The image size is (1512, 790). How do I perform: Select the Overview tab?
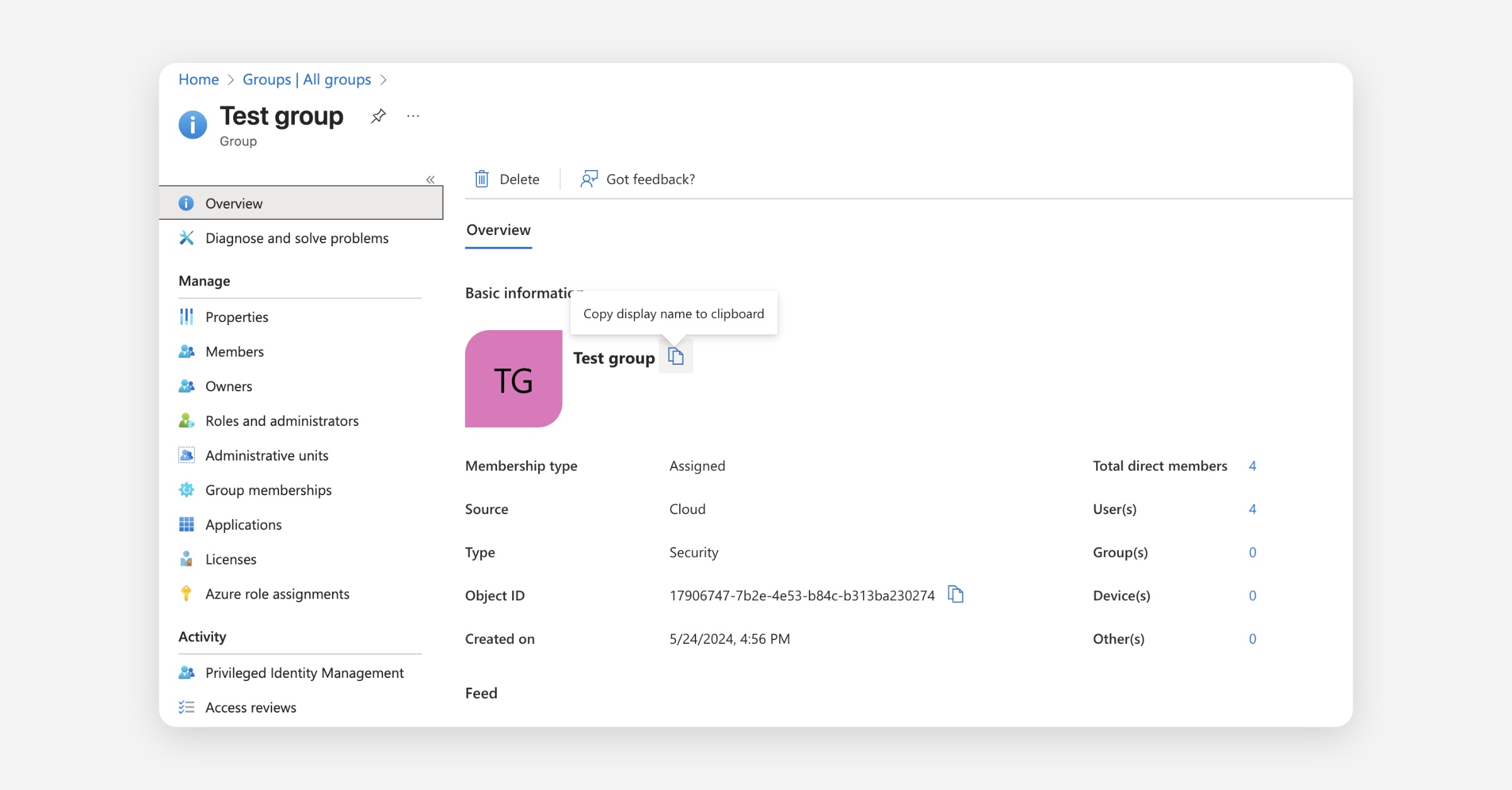[x=498, y=230]
